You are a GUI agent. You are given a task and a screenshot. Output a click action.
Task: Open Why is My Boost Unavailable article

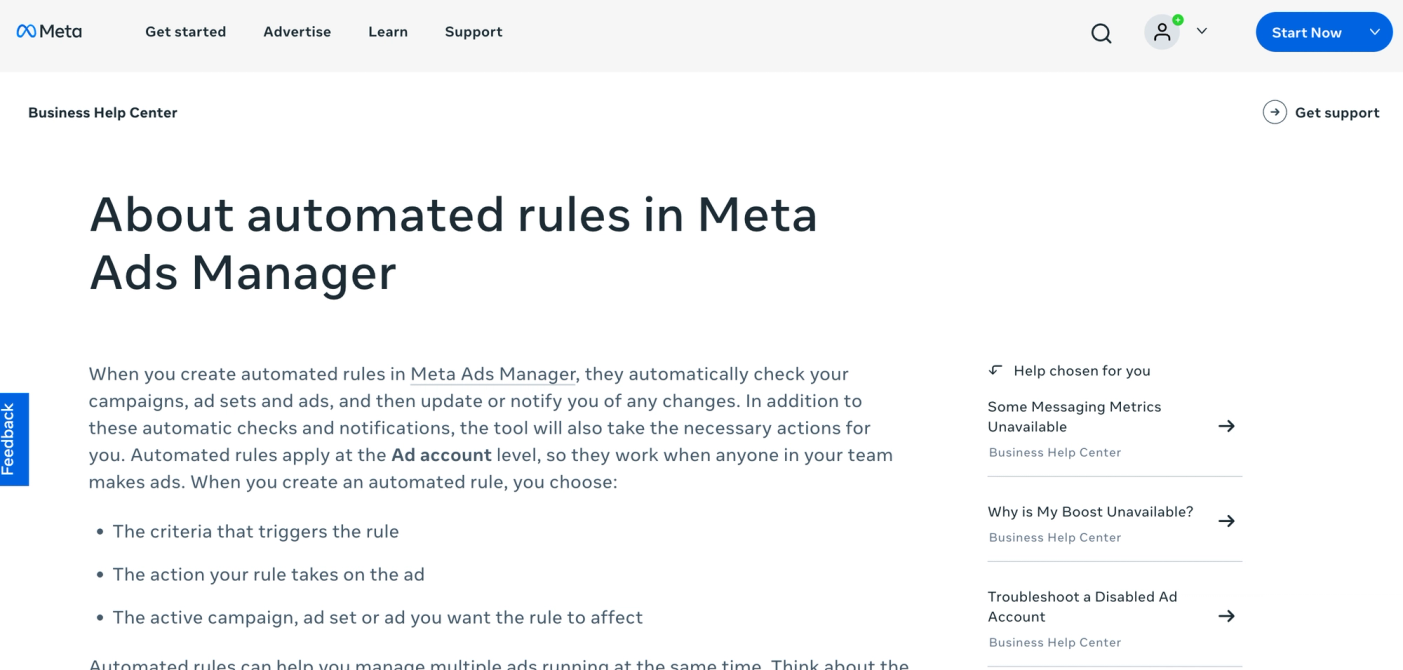tap(1090, 512)
